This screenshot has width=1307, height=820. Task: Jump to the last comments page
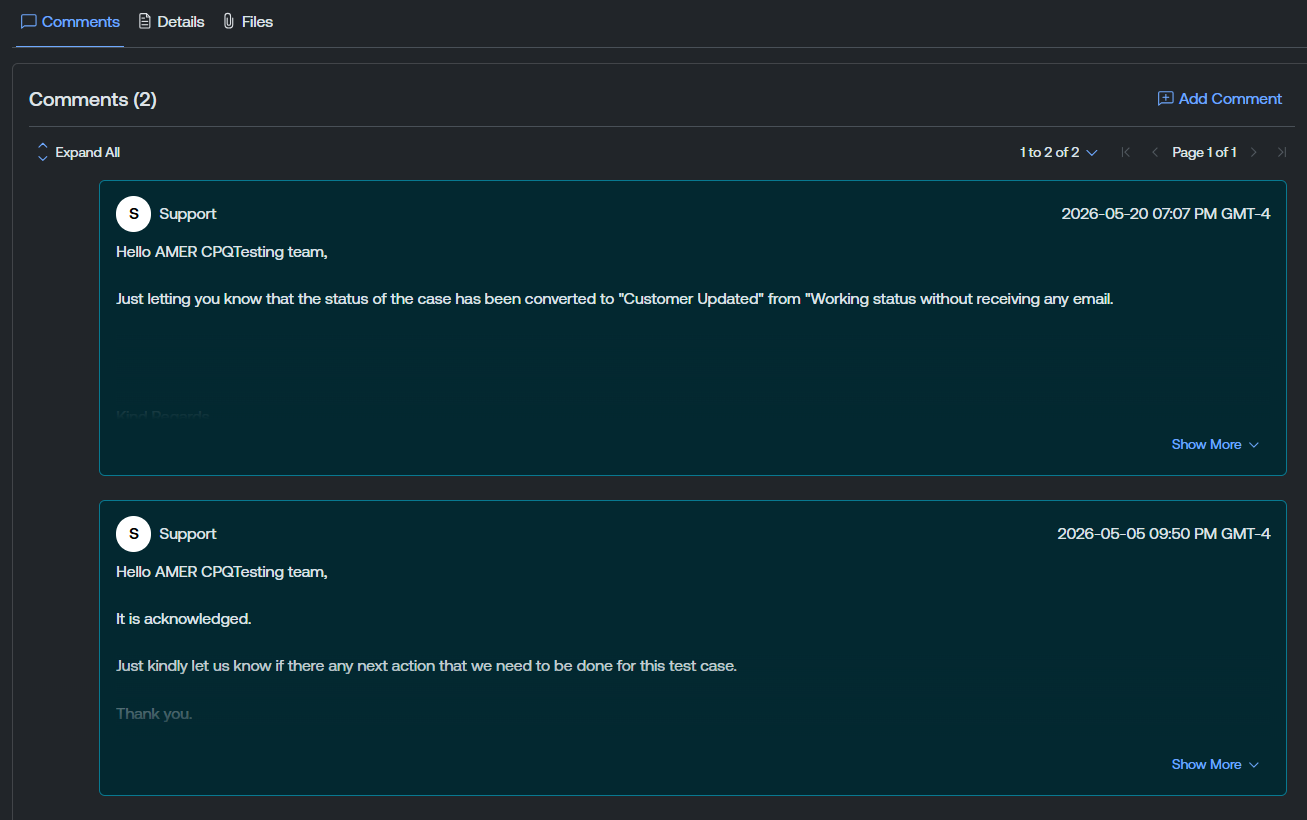click(1282, 152)
